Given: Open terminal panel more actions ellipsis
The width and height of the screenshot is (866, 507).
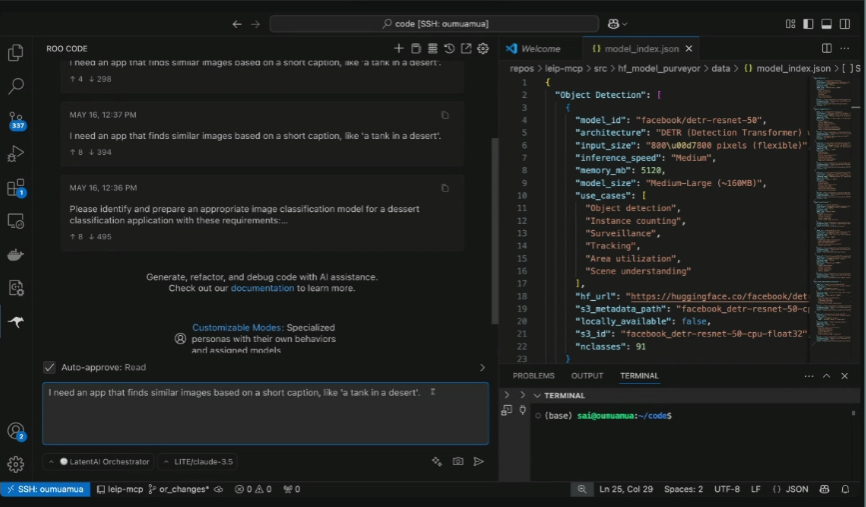Looking at the screenshot, I should (809, 376).
